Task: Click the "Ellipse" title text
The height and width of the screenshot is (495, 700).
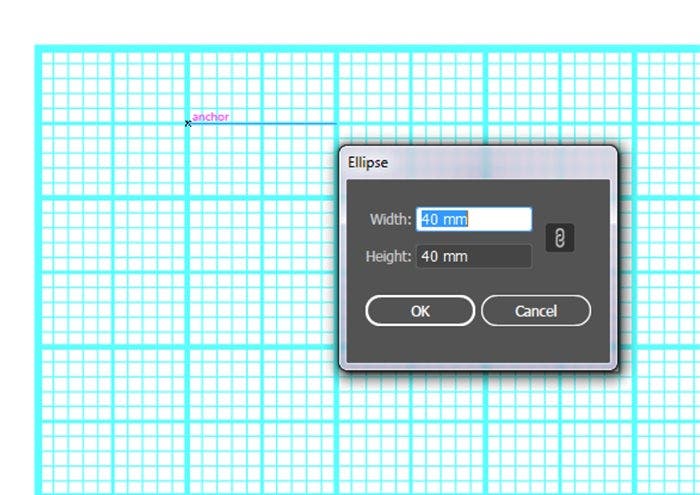Action: 368,162
